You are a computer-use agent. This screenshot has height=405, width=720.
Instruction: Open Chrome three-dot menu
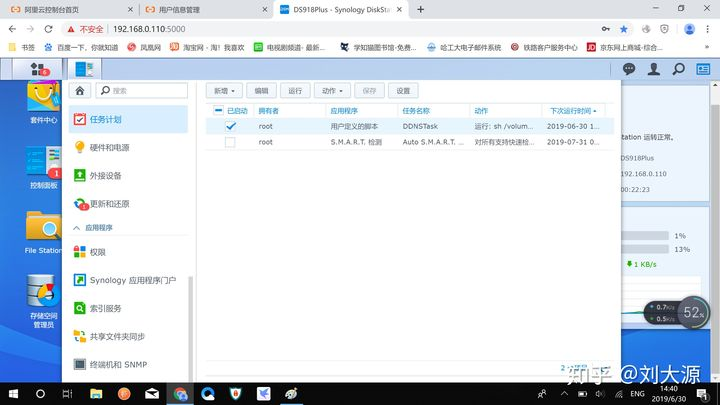click(708, 29)
